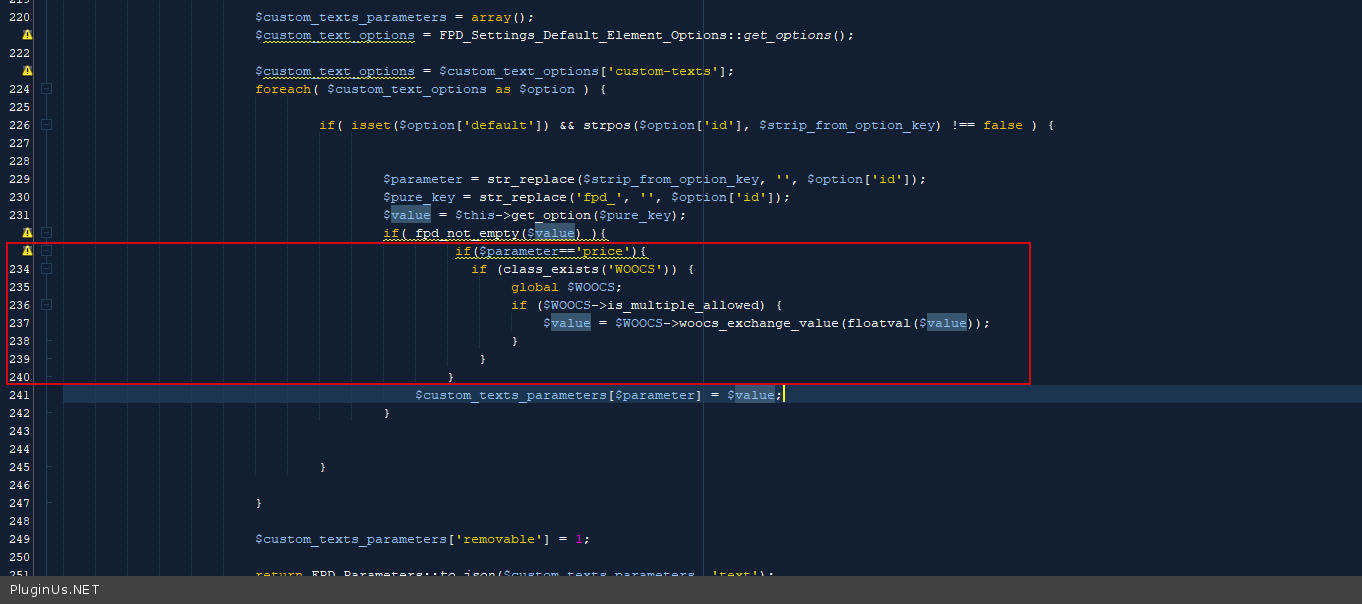Image resolution: width=1362 pixels, height=604 pixels.
Task: Fold the $parameter=='price' block in the gutter
Action: click(x=46, y=251)
